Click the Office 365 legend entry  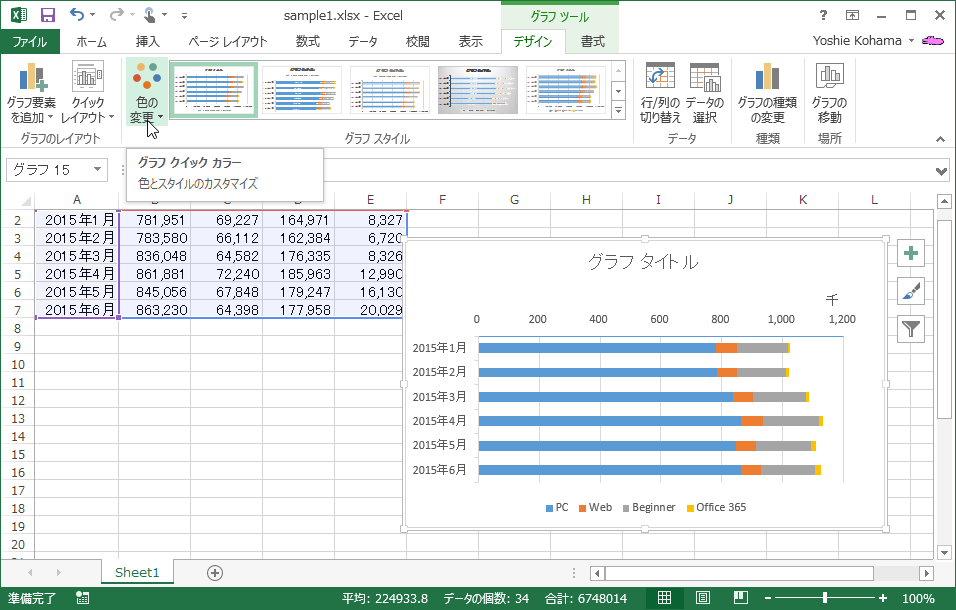pos(716,508)
